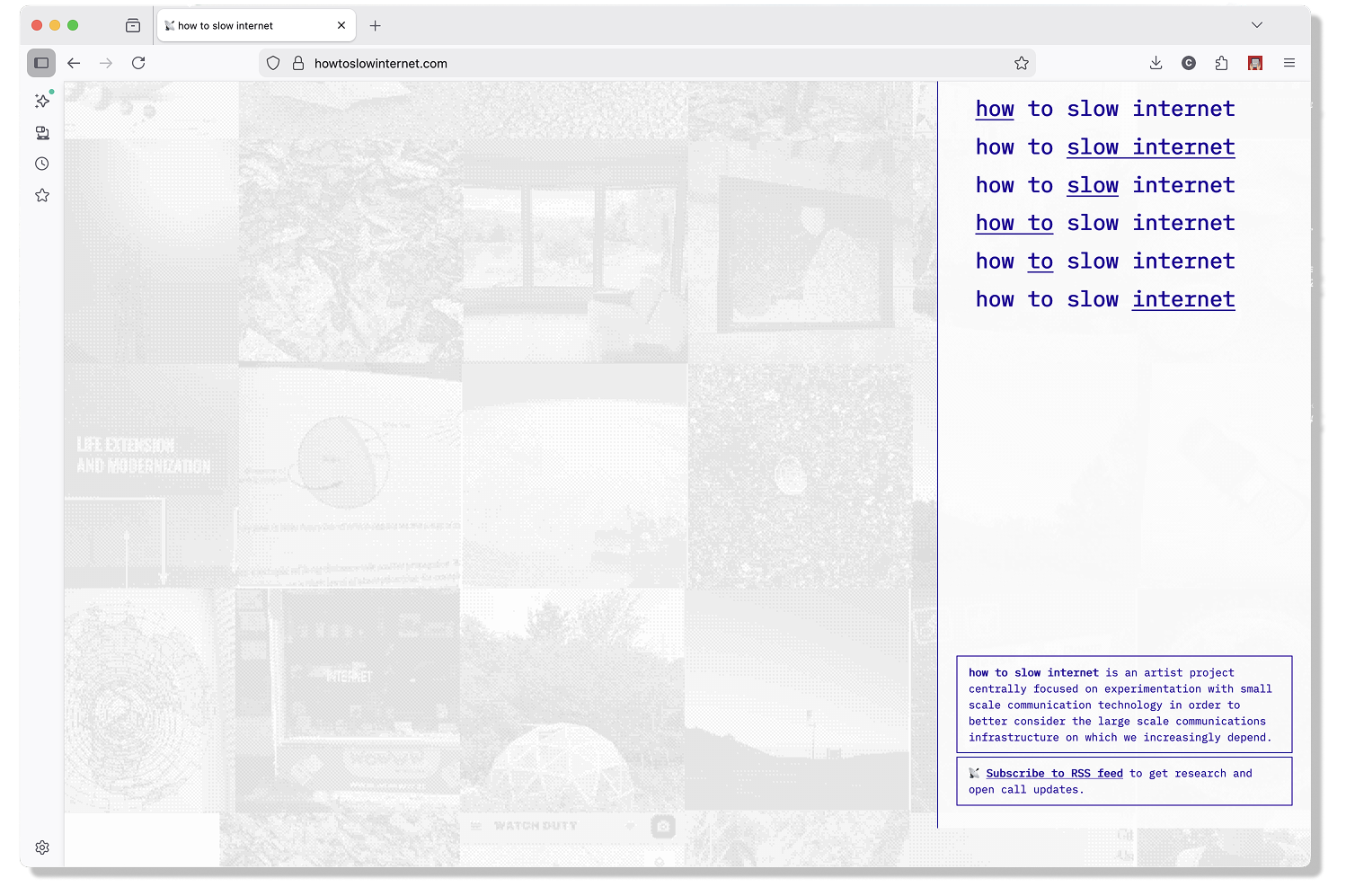
Task: Open a new tab with plus button
Action: [x=376, y=26]
